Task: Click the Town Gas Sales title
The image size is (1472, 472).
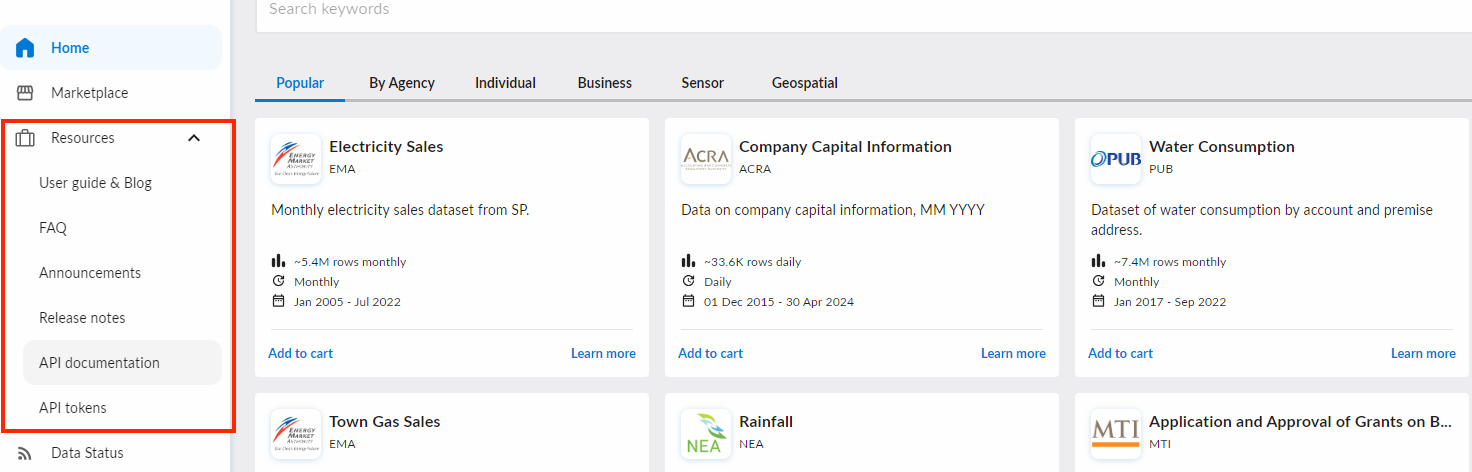Action: pos(385,422)
